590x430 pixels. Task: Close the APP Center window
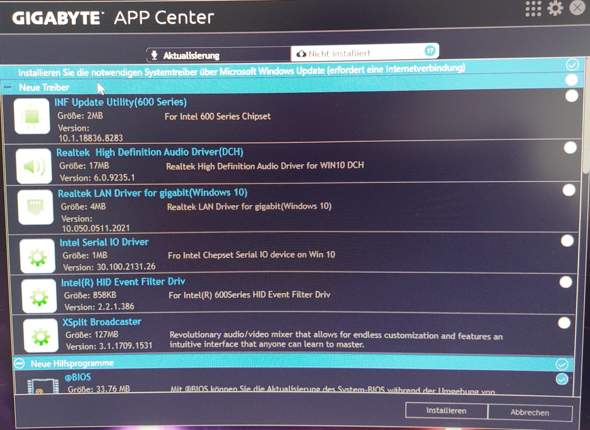[577, 8]
